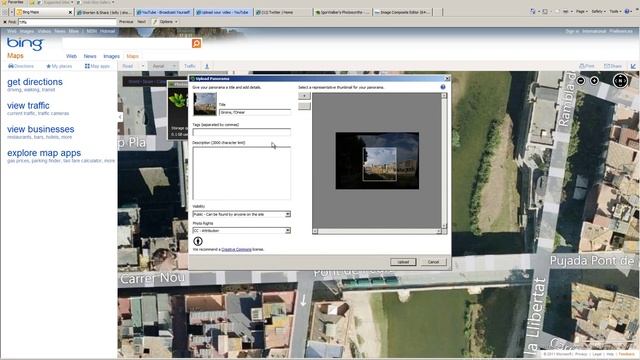The height and width of the screenshot is (360, 640).
Task: Click the orange Bing search magnifier icon
Action: point(196,43)
